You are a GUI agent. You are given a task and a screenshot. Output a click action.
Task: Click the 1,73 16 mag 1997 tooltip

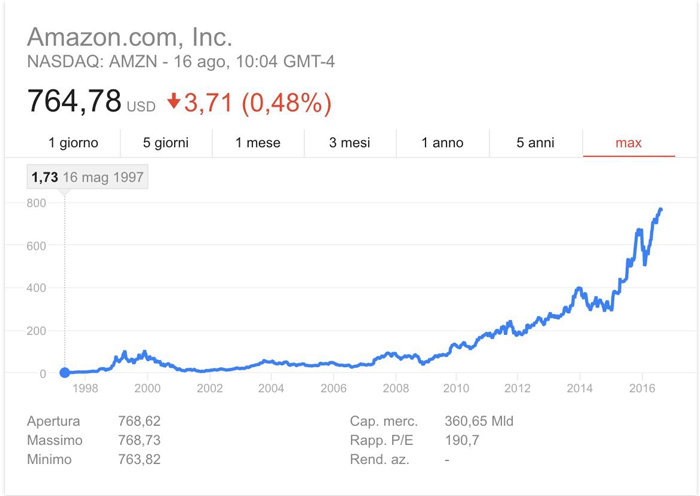click(88, 177)
